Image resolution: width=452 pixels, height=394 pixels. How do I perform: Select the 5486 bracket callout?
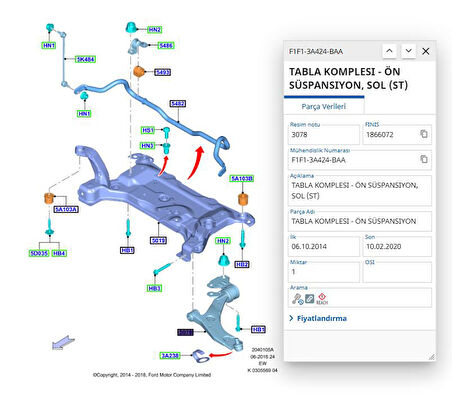click(166, 45)
